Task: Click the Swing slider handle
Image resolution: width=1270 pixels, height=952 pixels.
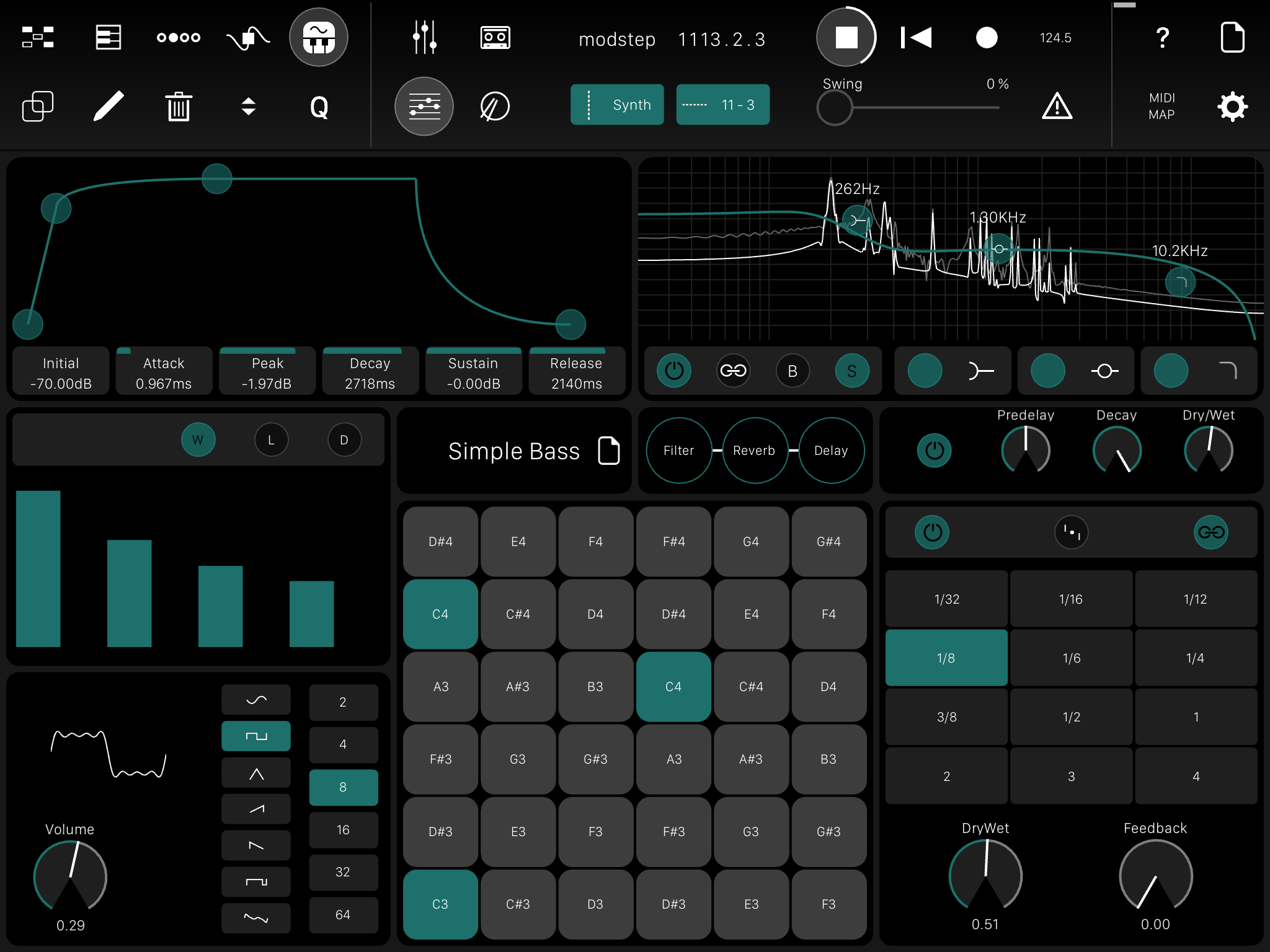Action: 835,108
